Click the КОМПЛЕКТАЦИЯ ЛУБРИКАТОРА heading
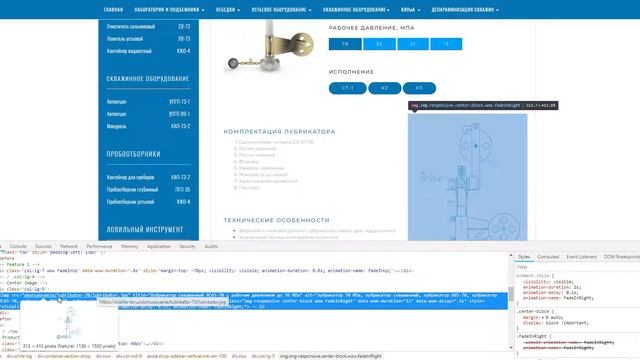This screenshot has width=640, height=360. [280, 132]
